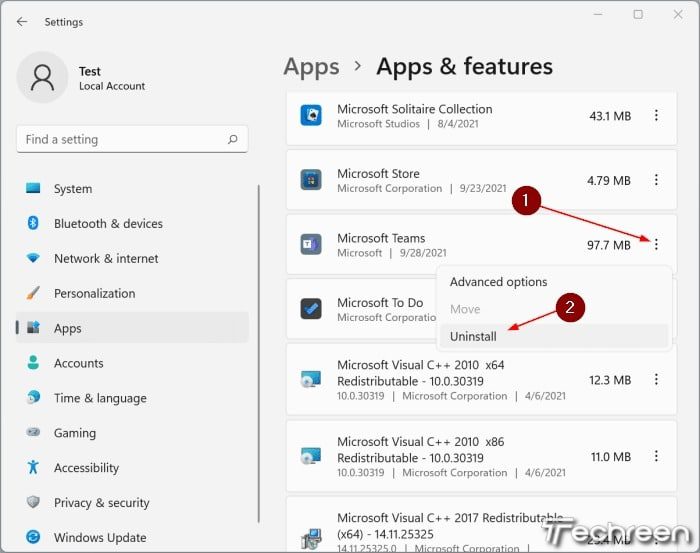Screen dimensions: 700x553
Task: Click the Microsoft Studios publisher text
Action: (x=379, y=124)
